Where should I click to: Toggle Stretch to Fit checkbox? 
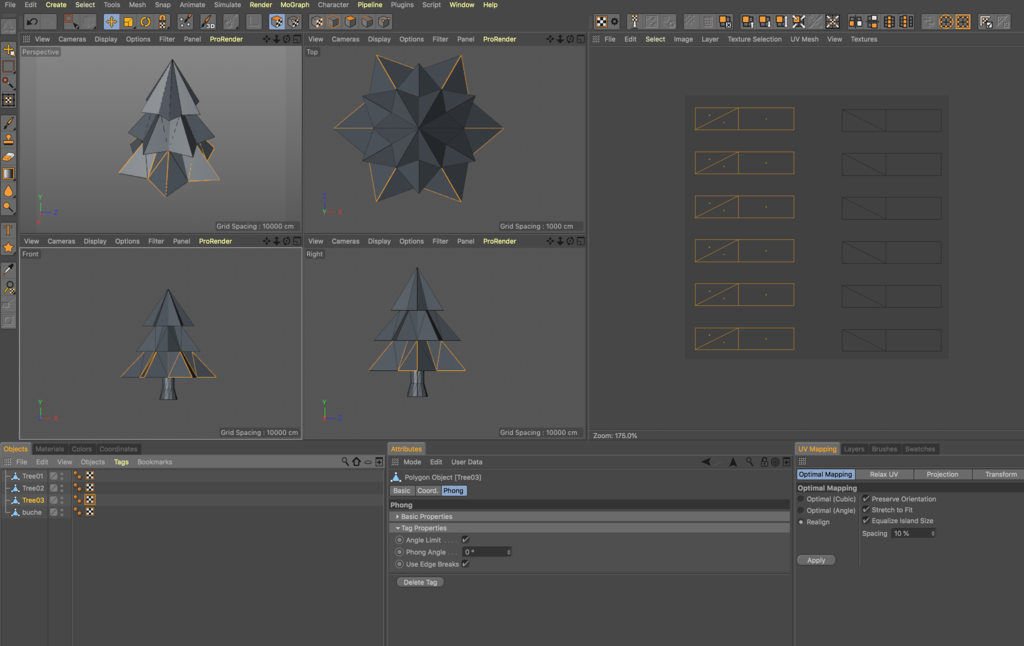[x=866, y=509]
